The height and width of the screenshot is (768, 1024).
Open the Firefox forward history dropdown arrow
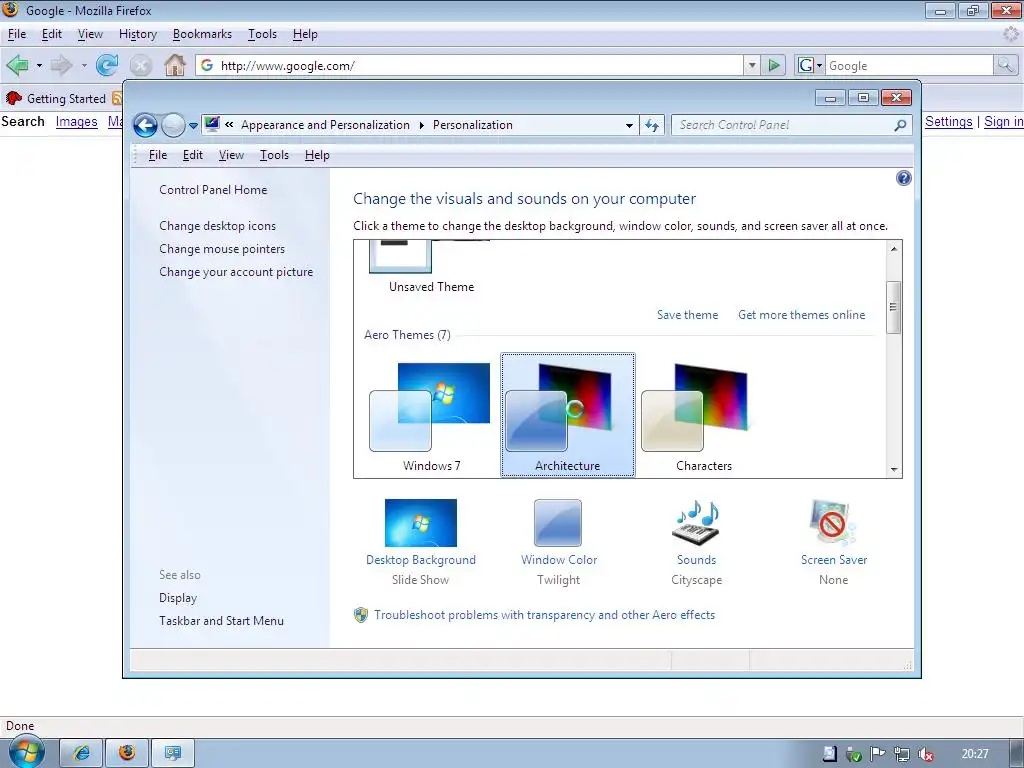point(84,65)
